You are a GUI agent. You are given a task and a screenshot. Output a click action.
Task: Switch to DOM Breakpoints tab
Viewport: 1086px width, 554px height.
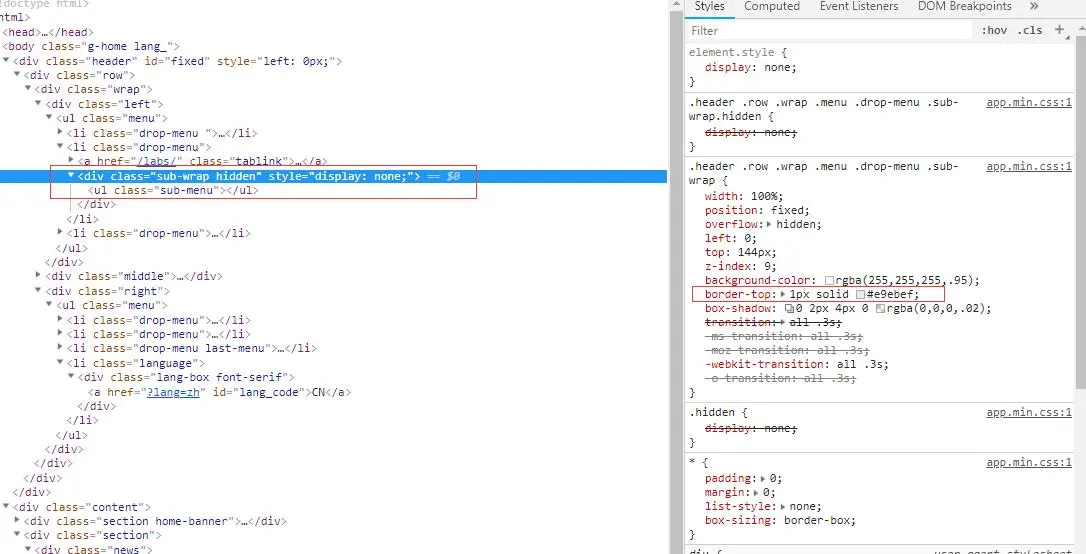965,6
